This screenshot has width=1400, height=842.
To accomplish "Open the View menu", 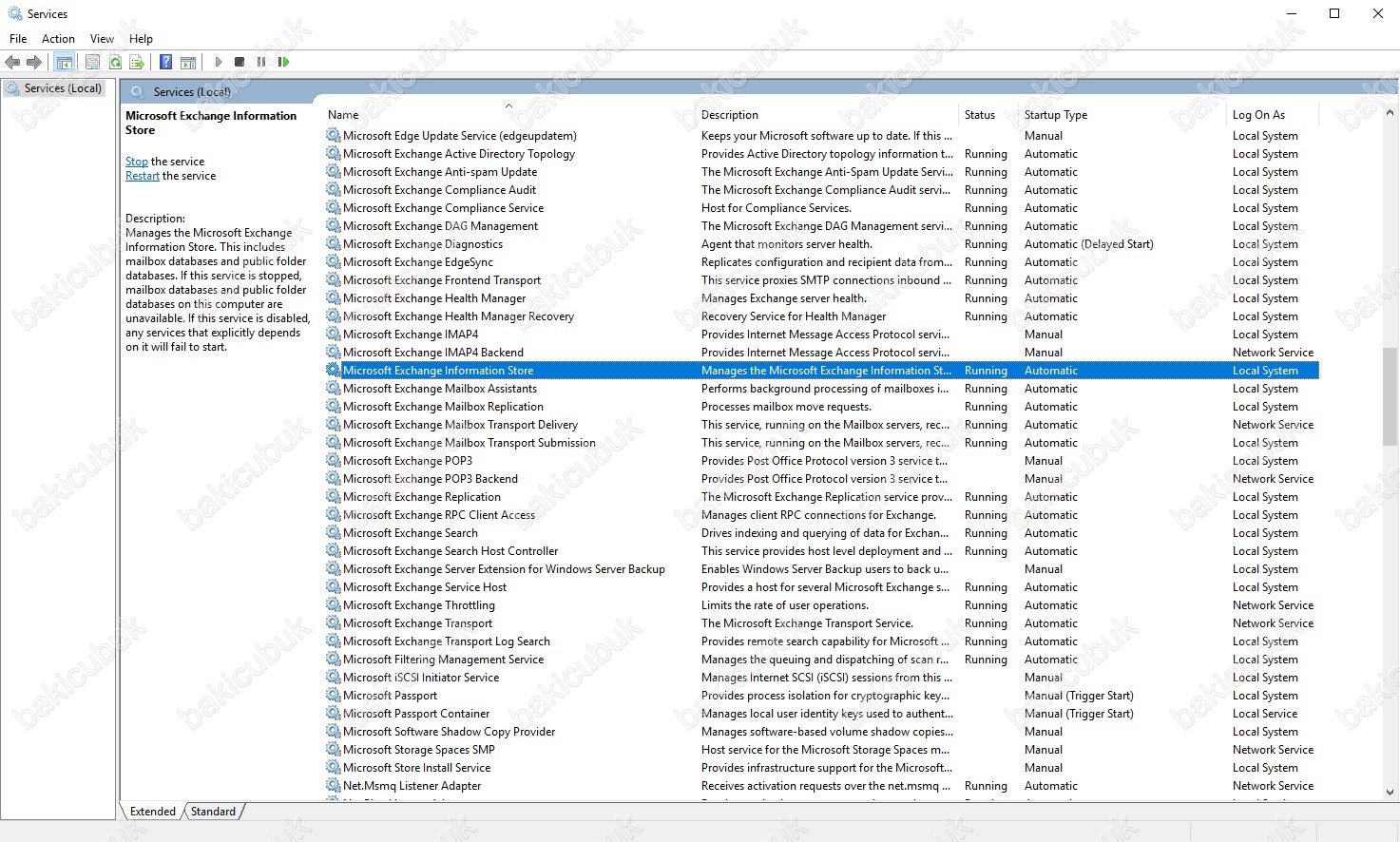I will pyautogui.click(x=102, y=39).
